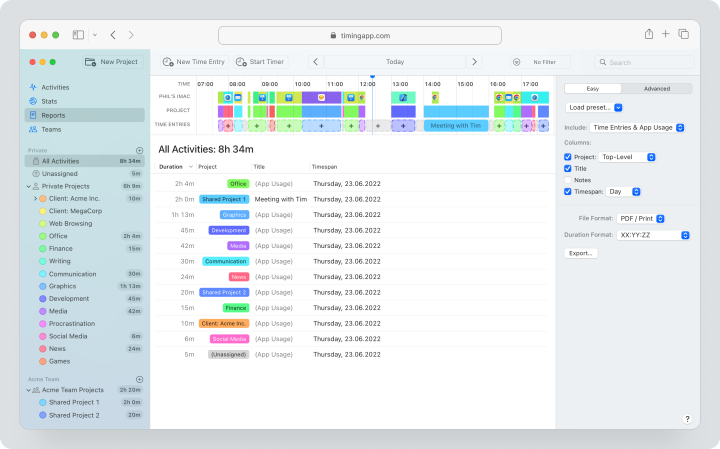The height and width of the screenshot is (449, 720).
Task: Go to next day with right arrow
Action: click(x=474, y=62)
